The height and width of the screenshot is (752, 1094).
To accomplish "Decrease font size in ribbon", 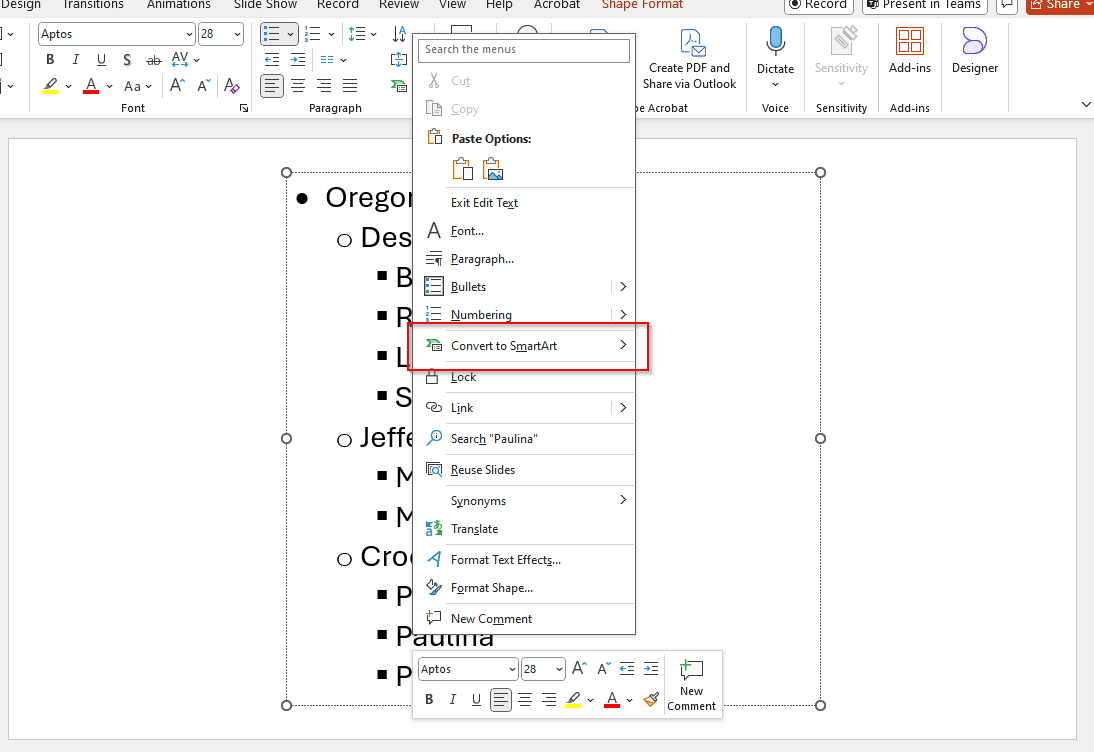I will pos(204,86).
